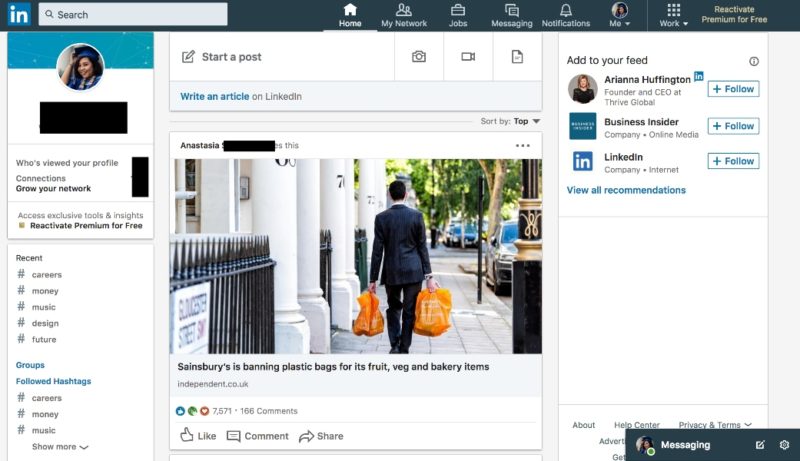Go to Home tab
Image resolution: width=800 pixels, height=461 pixels.
tap(350, 15)
